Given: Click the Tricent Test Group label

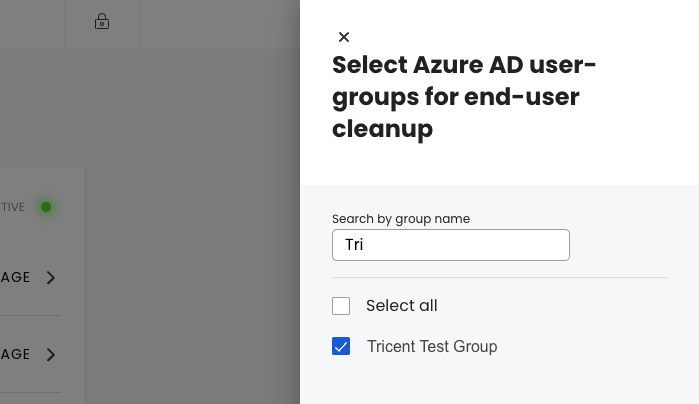Looking at the screenshot, I should (432, 346).
